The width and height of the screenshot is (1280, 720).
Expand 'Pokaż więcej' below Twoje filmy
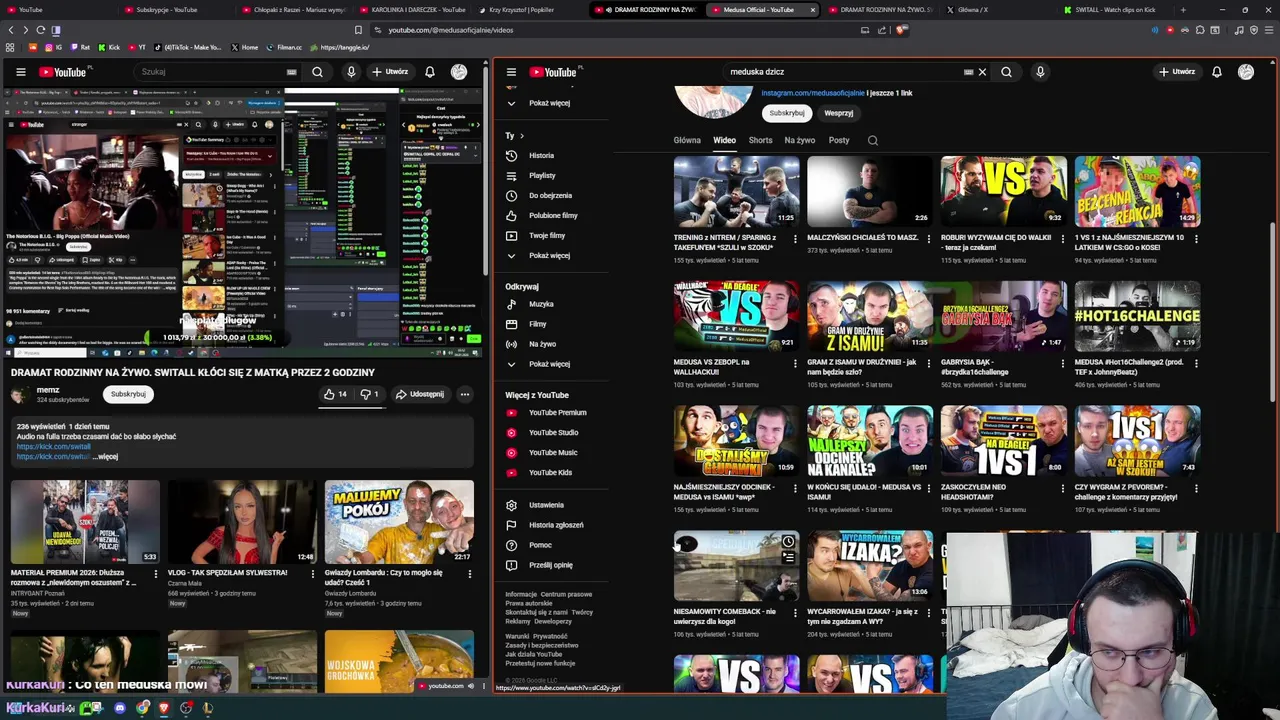[549, 256]
